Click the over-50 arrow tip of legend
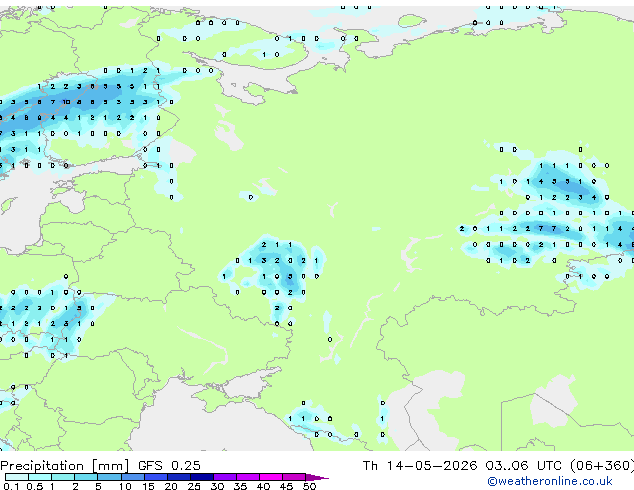Viewport: 634px width, 490px height. click(x=317, y=477)
